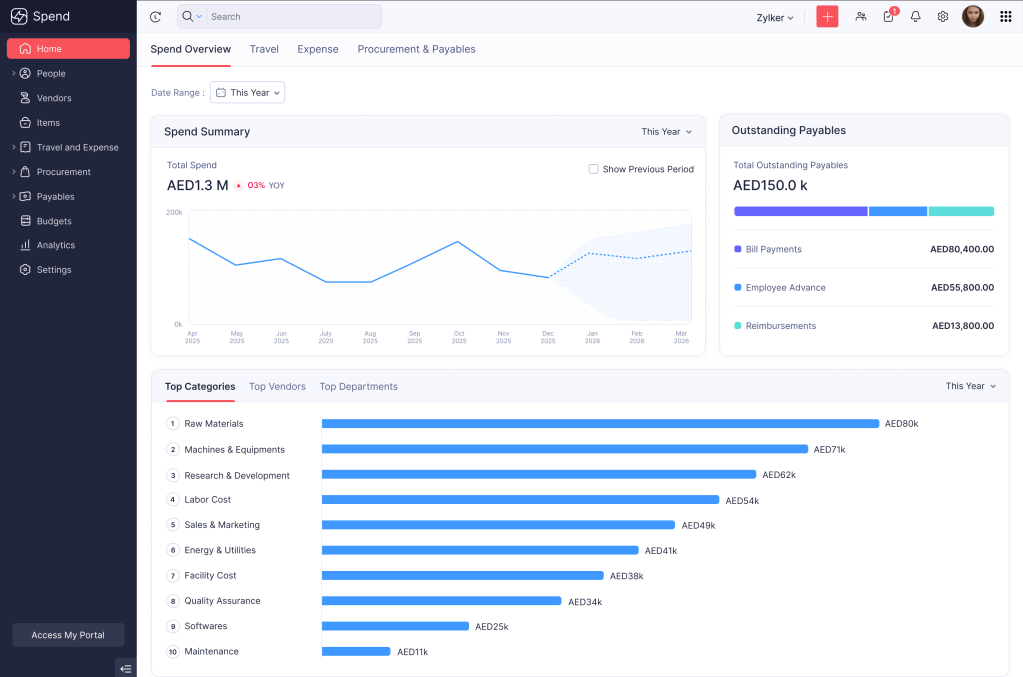Screen dimensions: 1023x677
Task: Enable Show Previous Period checkbox
Action: pyautogui.click(x=594, y=169)
